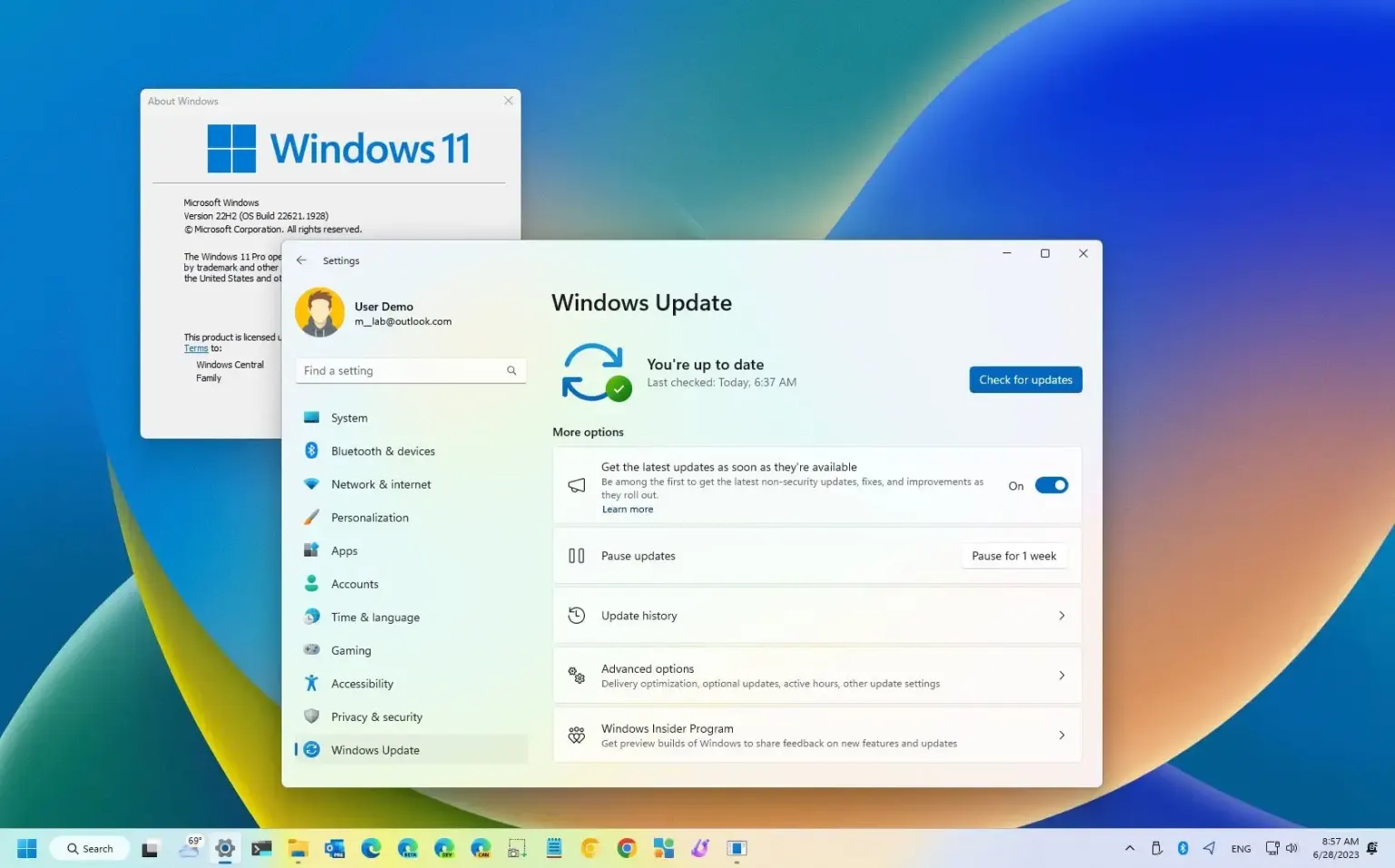Click the notification bell icon
Image resolution: width=1395 pixels, height=868 pixels.
1372,848
